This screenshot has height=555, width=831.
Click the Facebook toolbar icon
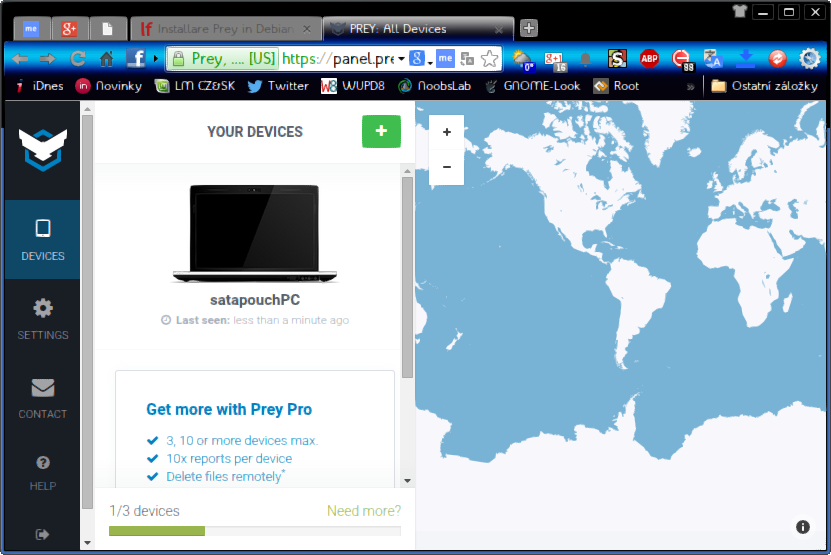pos(136,58)
